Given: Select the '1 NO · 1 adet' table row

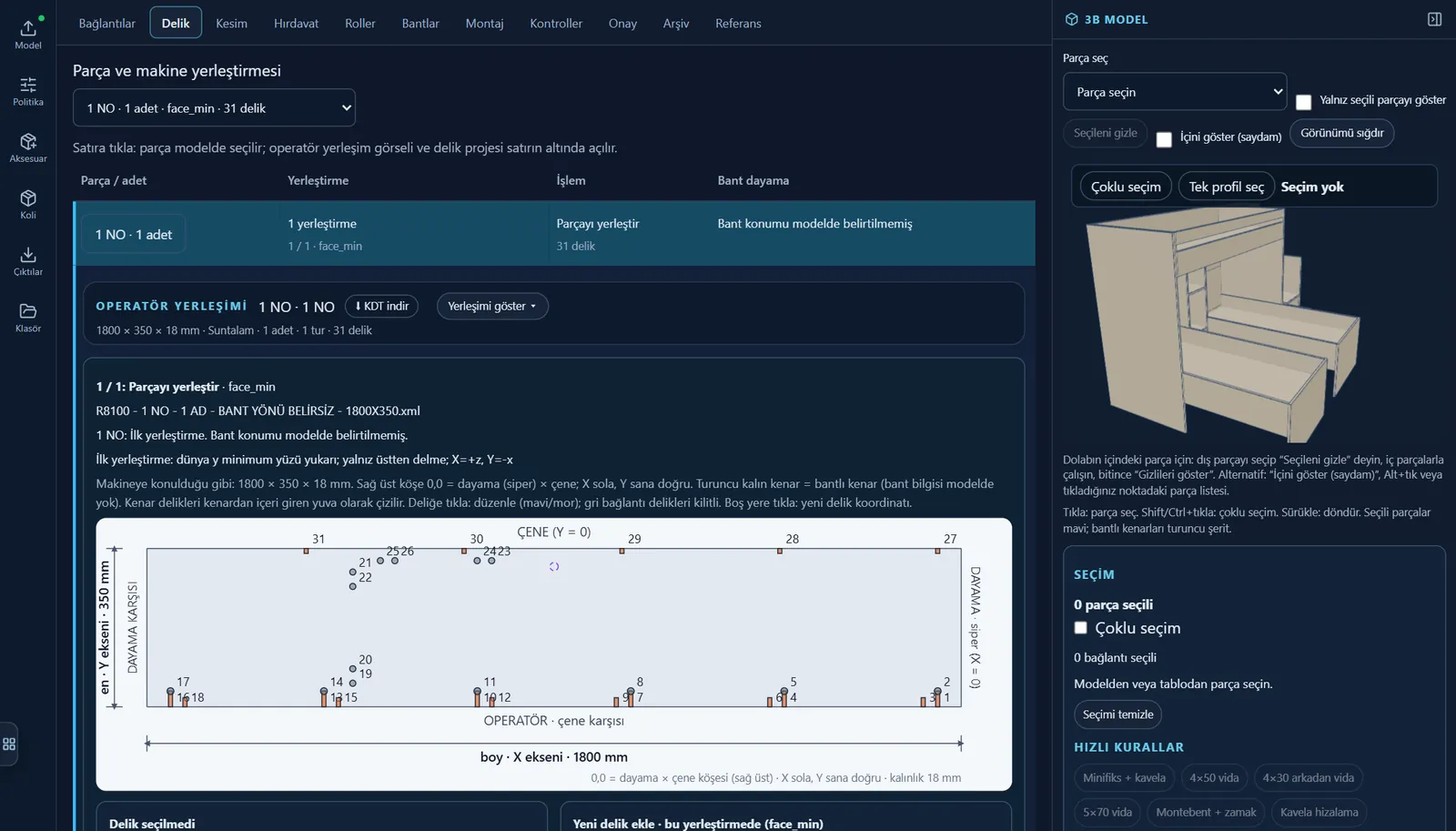Looking at the screenshot, I should [x=554, y=234].
